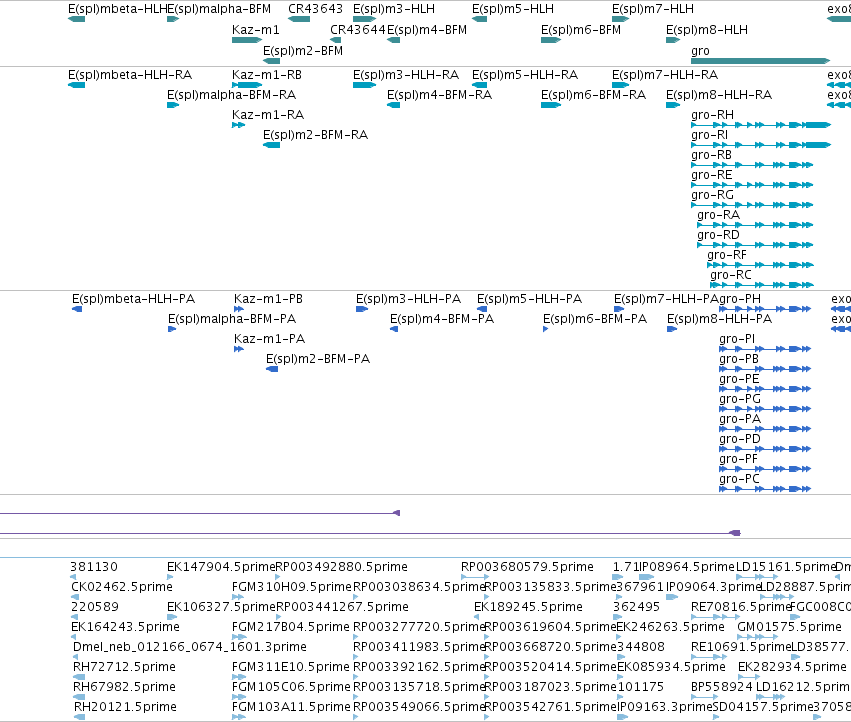Screen dimensions: 851x722
Task: Click the gro-RB transcript label
Action: point(711,155)
